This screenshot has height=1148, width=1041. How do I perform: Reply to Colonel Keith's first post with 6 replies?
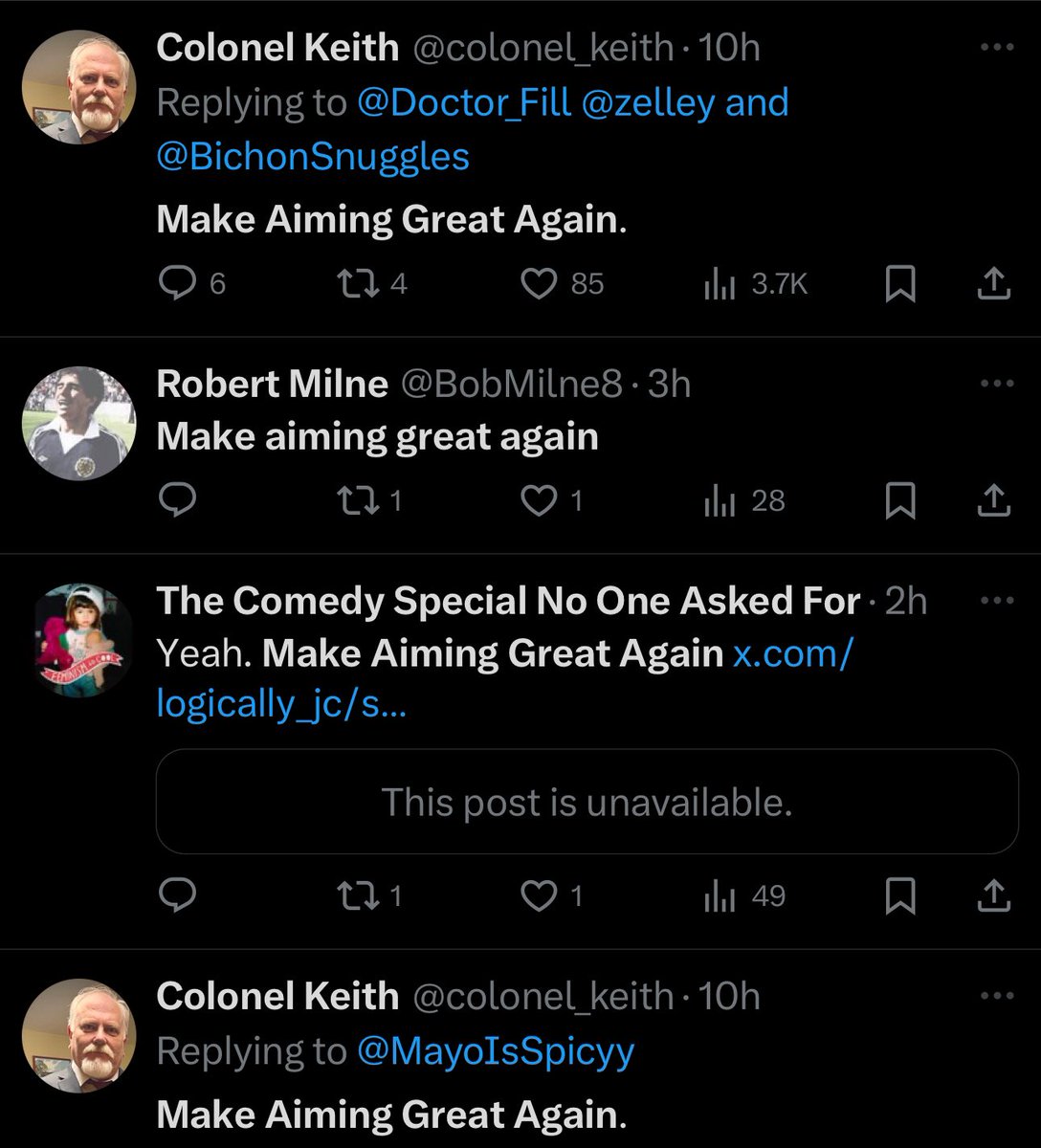coord(179,284)
